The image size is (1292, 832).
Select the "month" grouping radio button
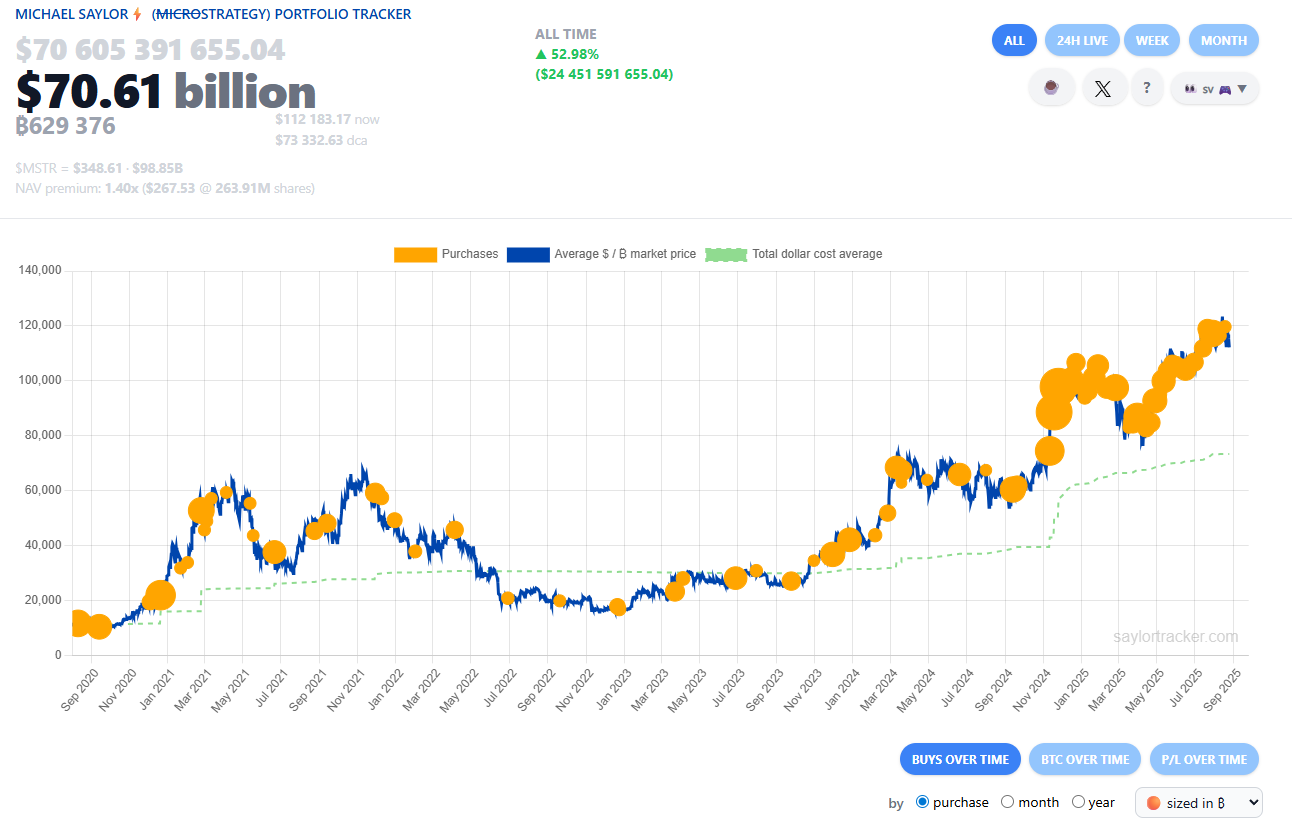(x=1008, y=802)
